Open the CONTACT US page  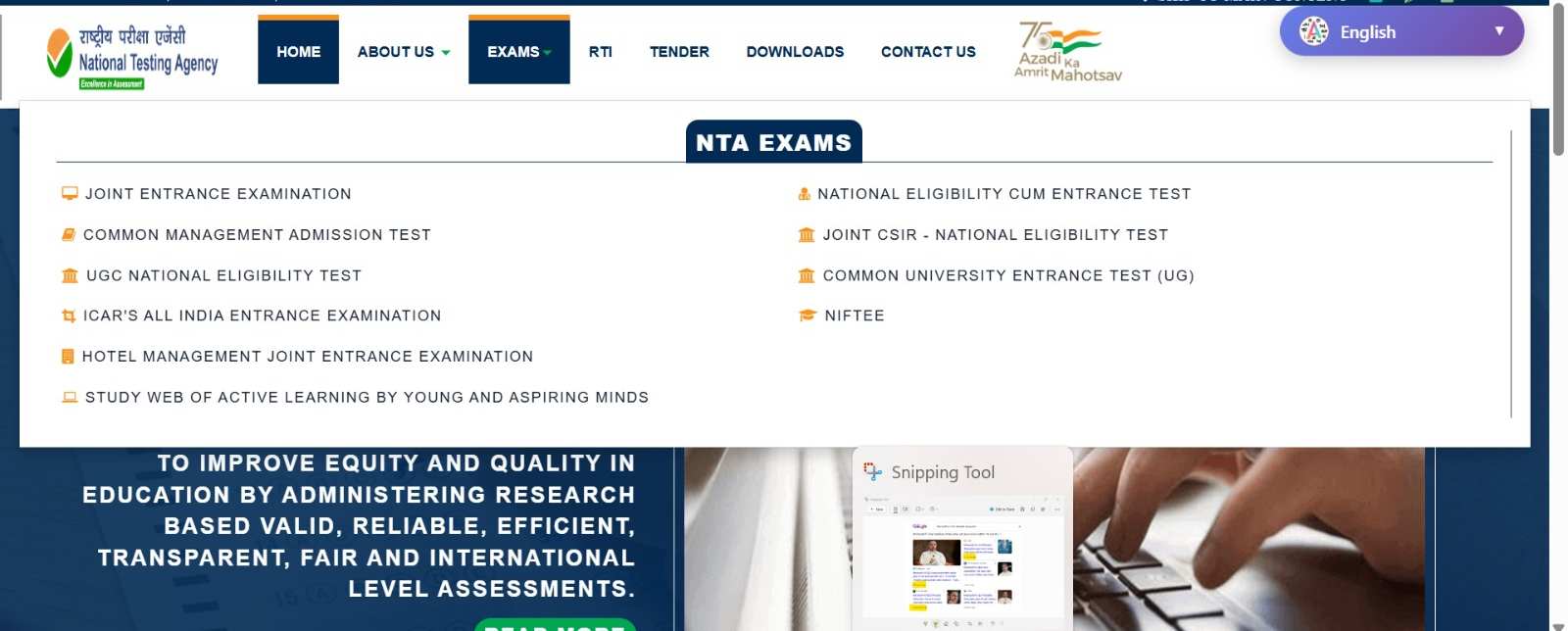click(928, 52)
